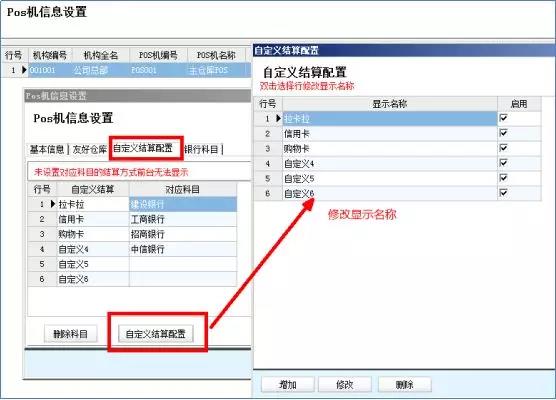556x400 pixels.
Task: Switch to the 基本信息 tab
Action: coord(47,150)
